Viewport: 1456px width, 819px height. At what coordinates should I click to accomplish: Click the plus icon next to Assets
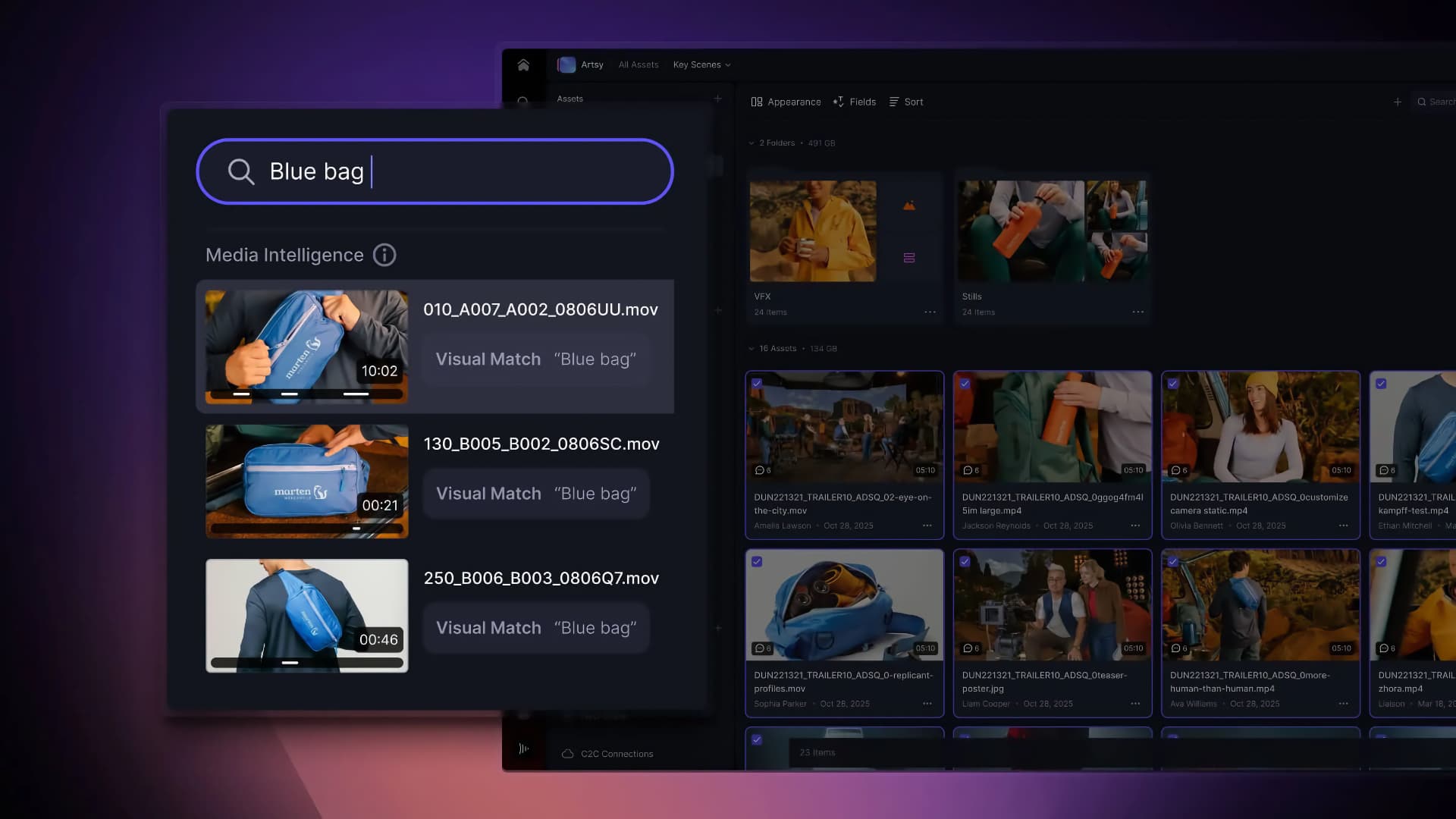718,98
